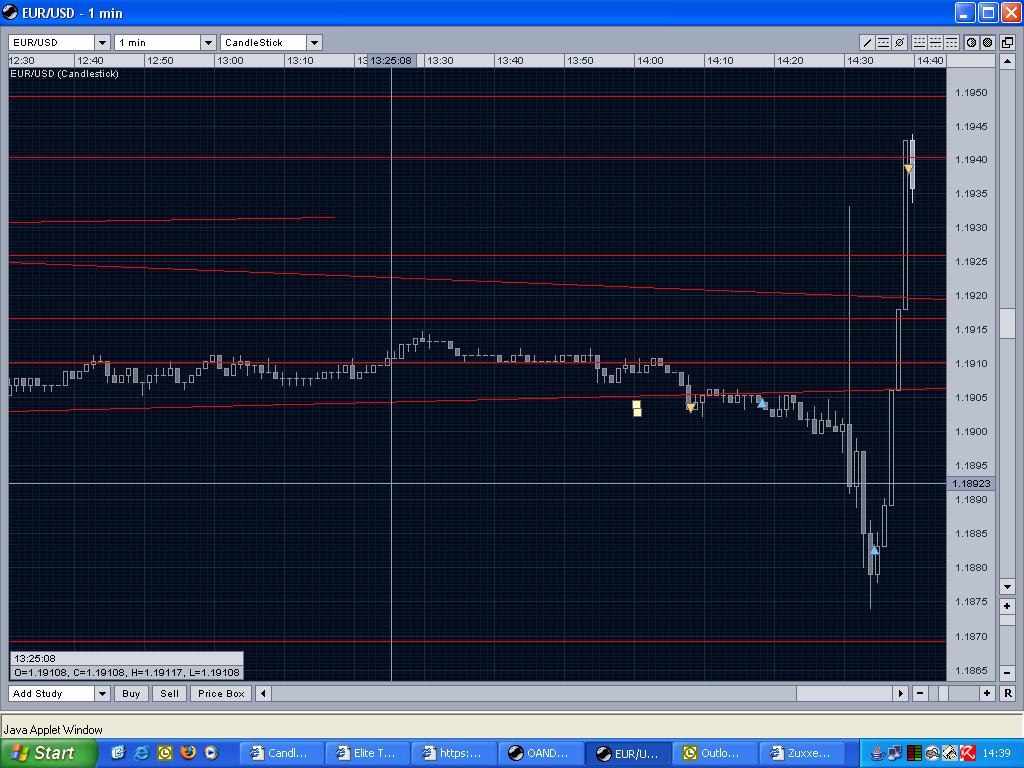Click the erase lines (crossed circle) icon
Image resolution: width=1024 pixels, height=768 pixels.
pyautogui.click(x=899, y=43)
